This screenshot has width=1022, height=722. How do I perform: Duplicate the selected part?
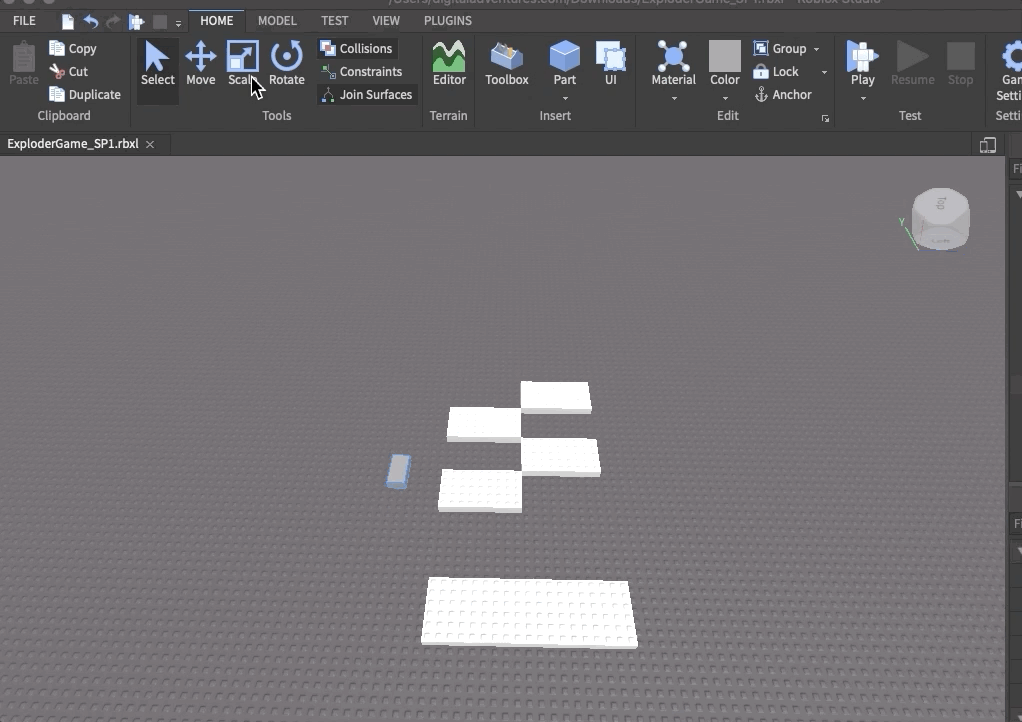pos(85,94)
